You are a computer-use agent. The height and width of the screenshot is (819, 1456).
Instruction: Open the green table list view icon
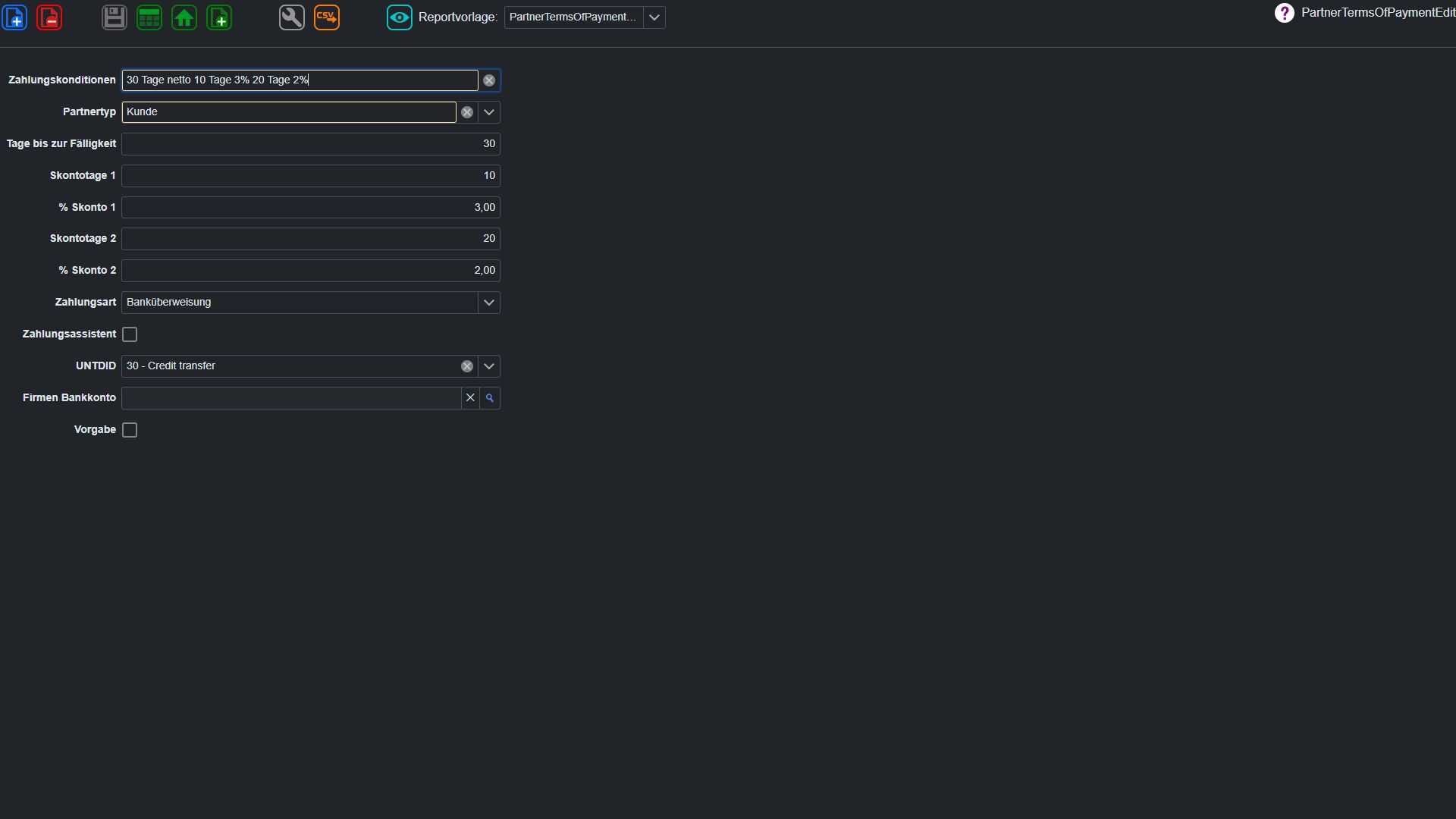pos(149,17)
